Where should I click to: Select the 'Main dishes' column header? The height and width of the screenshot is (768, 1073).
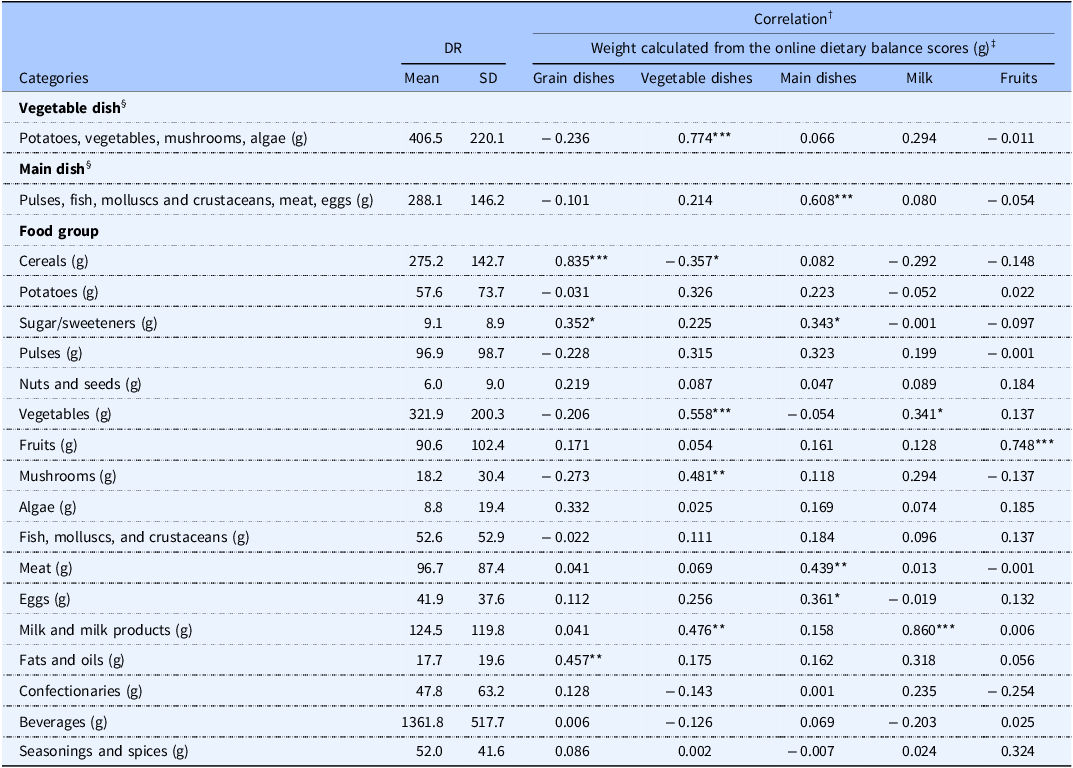818,78
